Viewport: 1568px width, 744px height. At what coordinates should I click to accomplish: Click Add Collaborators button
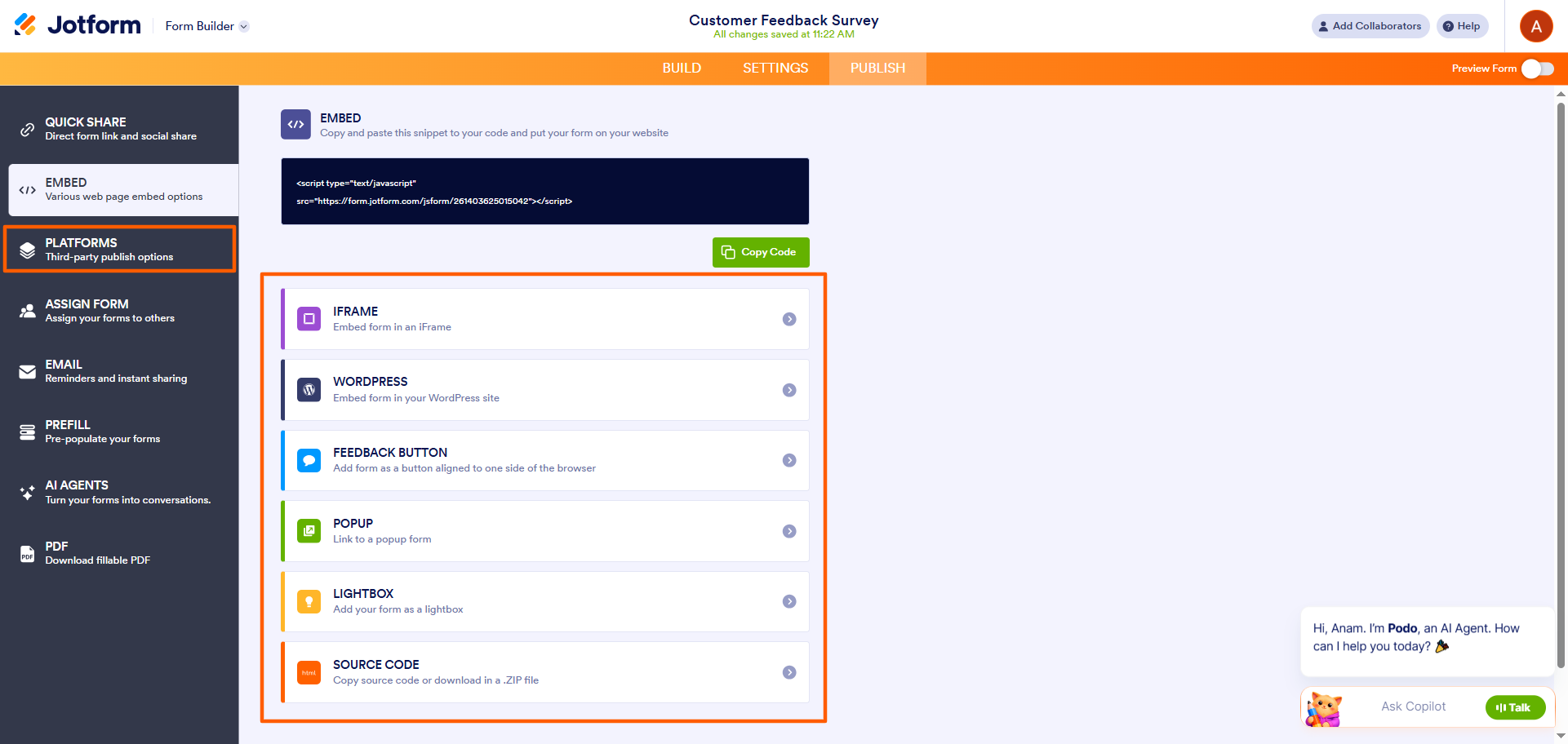tap(1370, 26)
